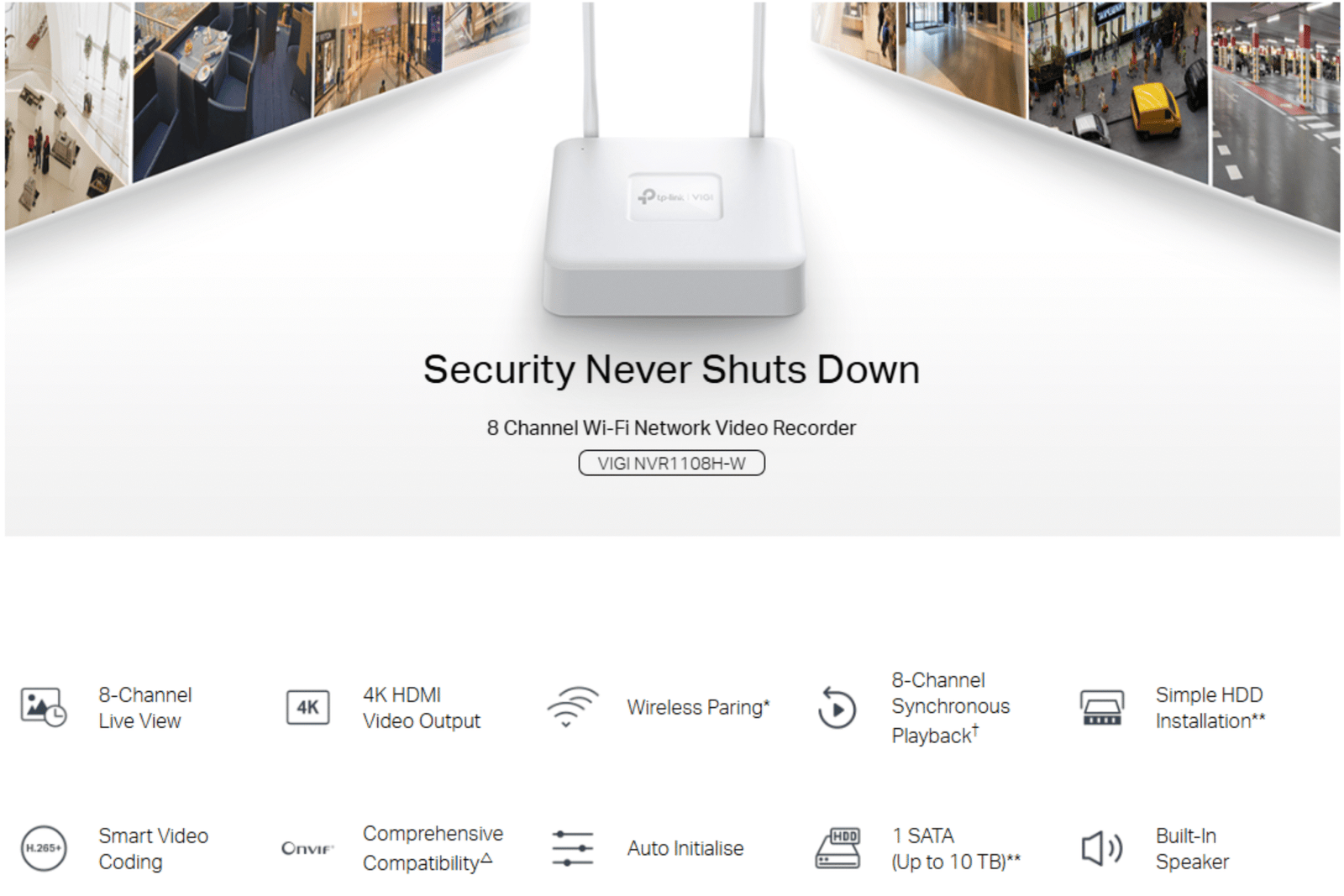Click the 8 Channel Wi-Fi Network Video Recorder subtitle
This screenshot has width=1344, height=896.
pyautogui.click(x=671, y=427)
